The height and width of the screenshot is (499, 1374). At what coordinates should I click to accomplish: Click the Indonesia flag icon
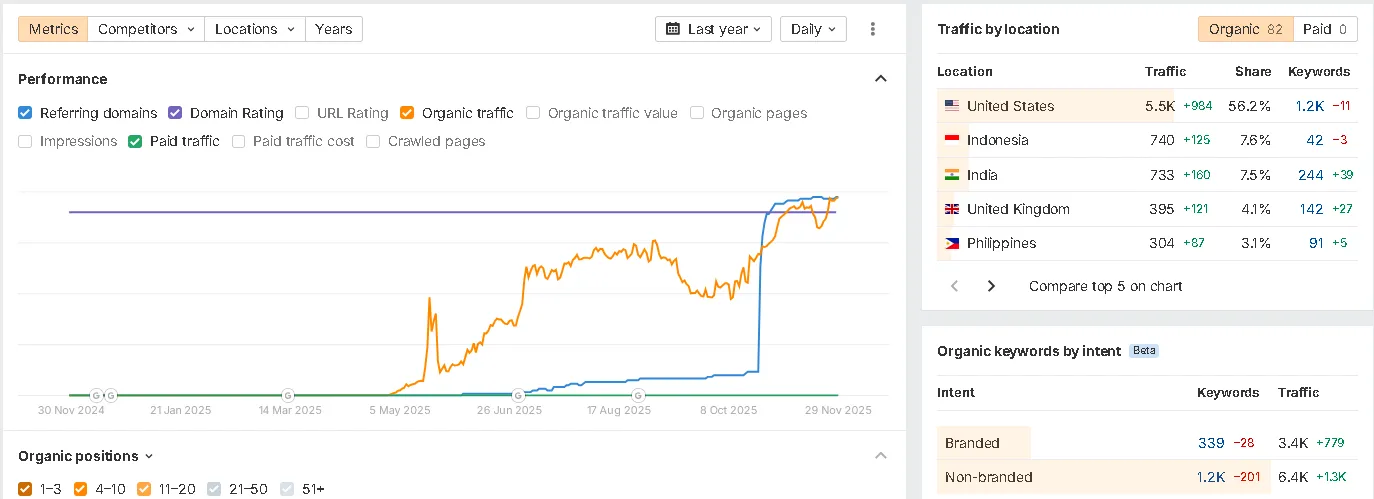coord(951,140)
